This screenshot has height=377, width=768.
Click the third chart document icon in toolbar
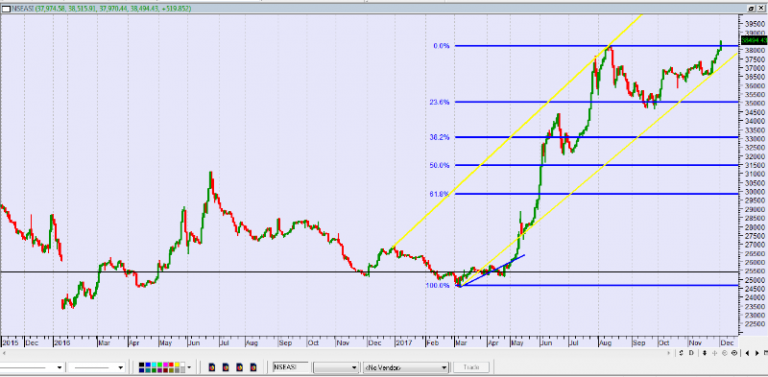239,367
